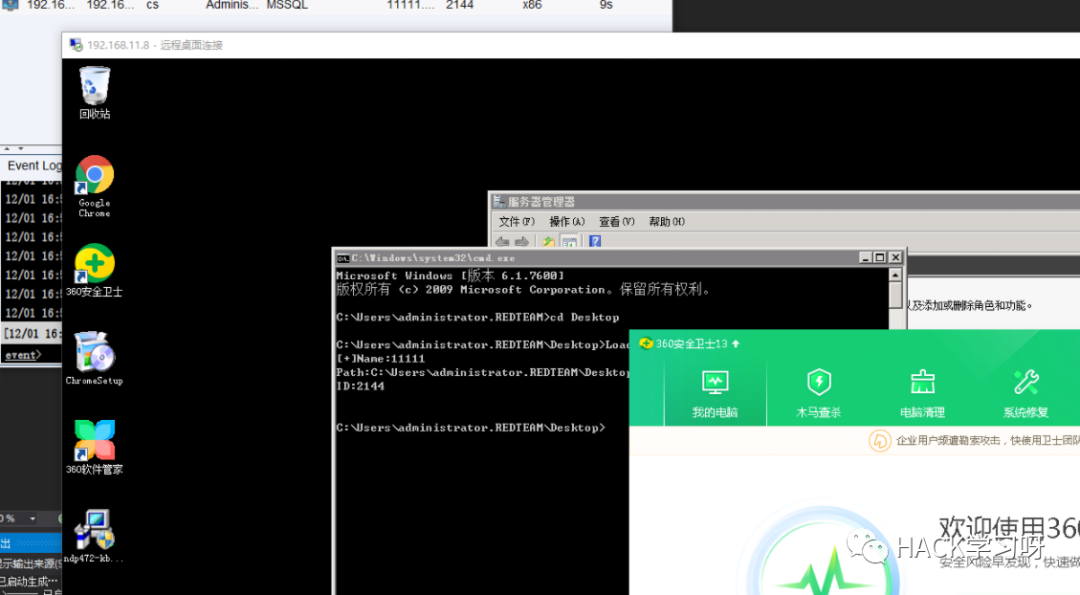Image resolution: width=1080 pixels, height=595 pixels.
Task: Click the 企业用户 ransomware notice link
Action: (x=988, y=441)
